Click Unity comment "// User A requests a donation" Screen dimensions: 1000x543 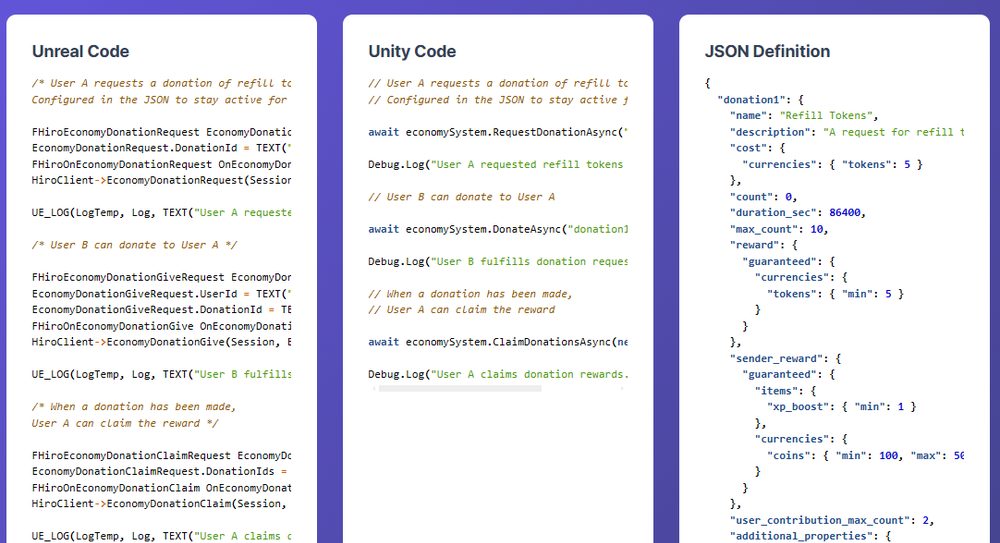tap(497, 84)
